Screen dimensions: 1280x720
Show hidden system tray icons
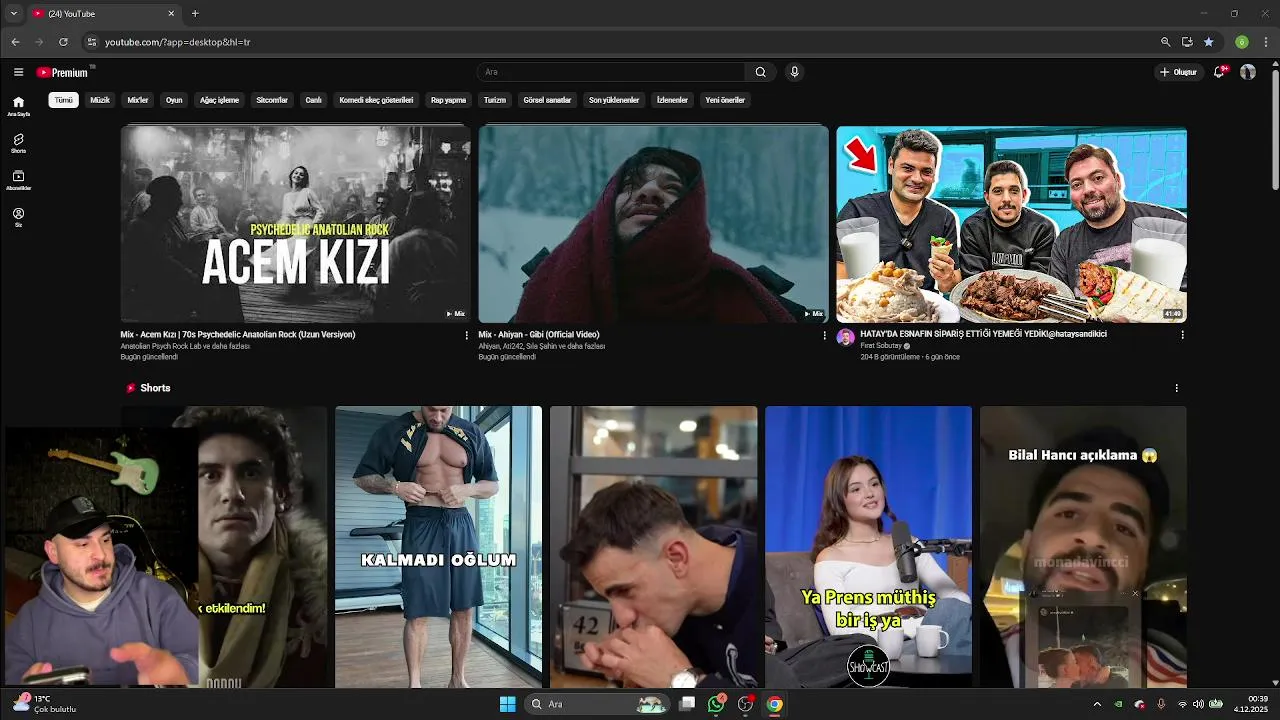click(1097, 704)
